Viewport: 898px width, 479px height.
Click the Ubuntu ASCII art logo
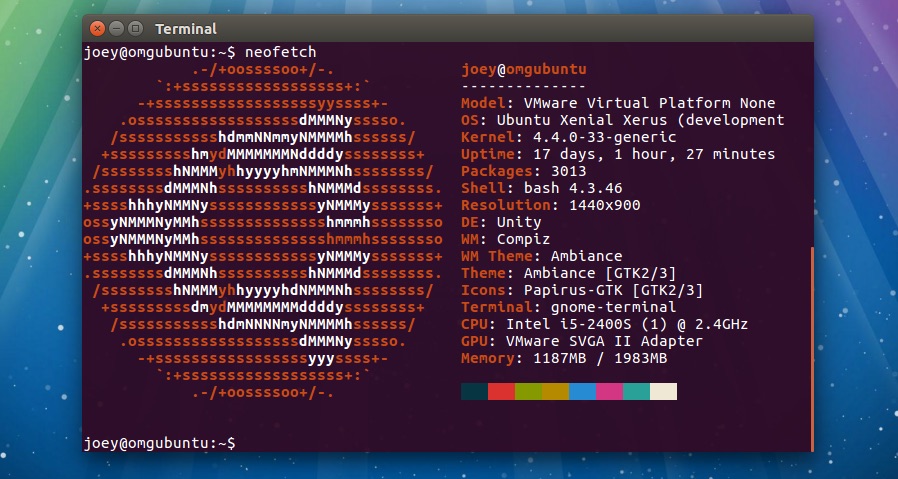(x=264, y=230)
